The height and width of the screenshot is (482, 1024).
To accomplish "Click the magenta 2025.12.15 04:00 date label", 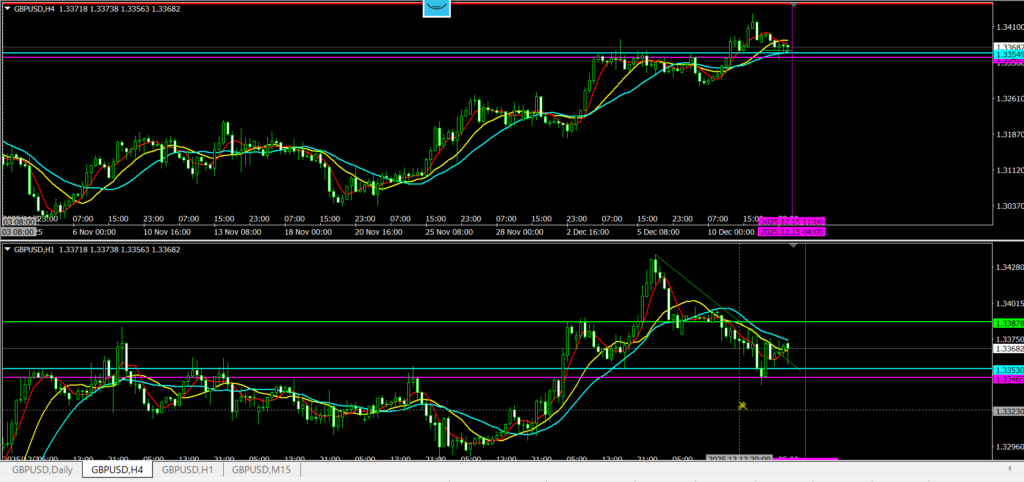I will point(792,232).
